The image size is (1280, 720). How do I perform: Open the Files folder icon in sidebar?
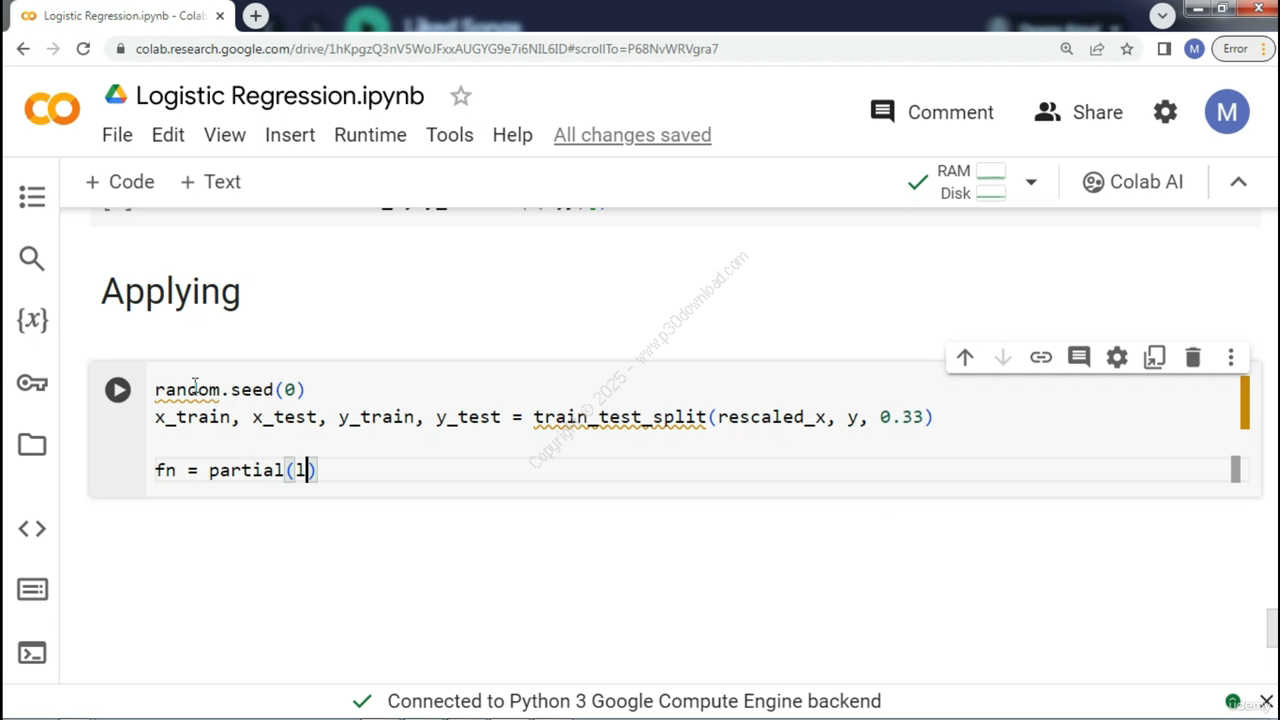pyautogui.click(x=32, y=444)
